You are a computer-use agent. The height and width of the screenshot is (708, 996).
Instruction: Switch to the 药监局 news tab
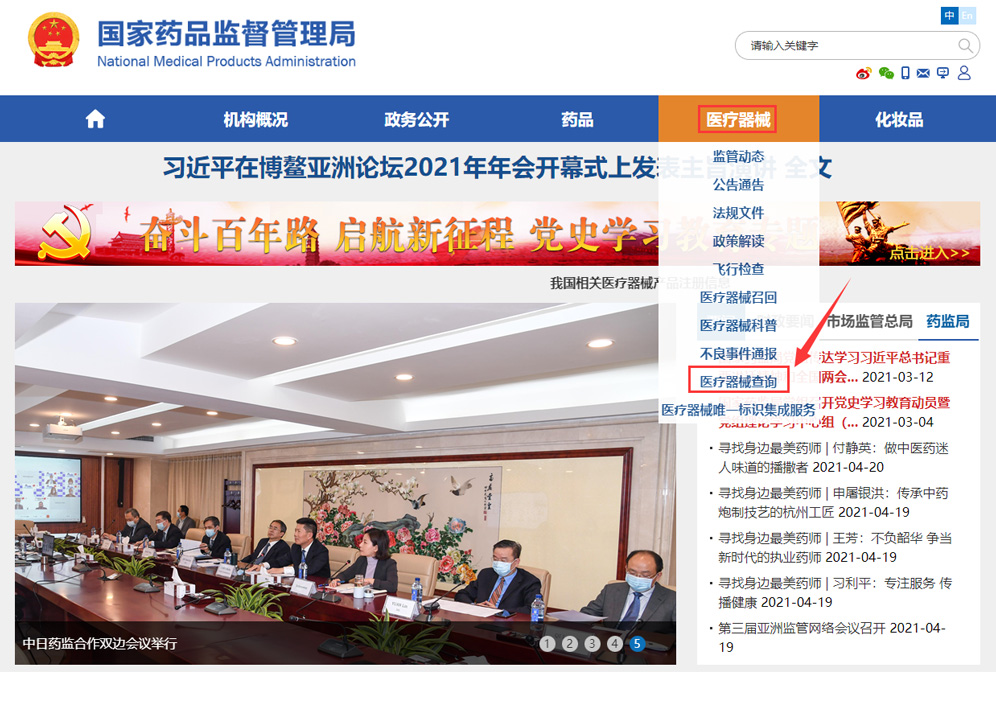pos(948,321)
